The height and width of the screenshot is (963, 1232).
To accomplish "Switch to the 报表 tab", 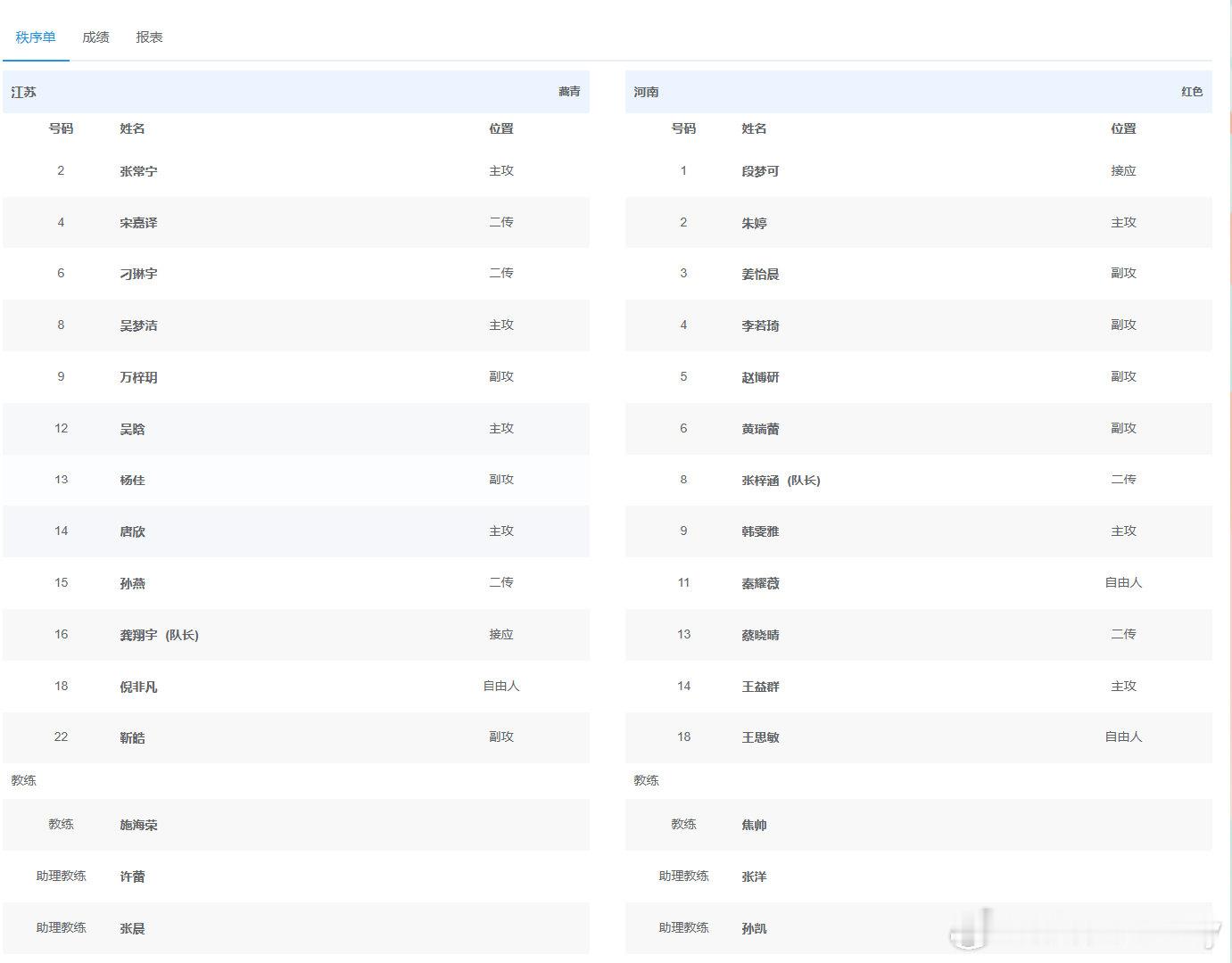I will [x=149, y=37].
